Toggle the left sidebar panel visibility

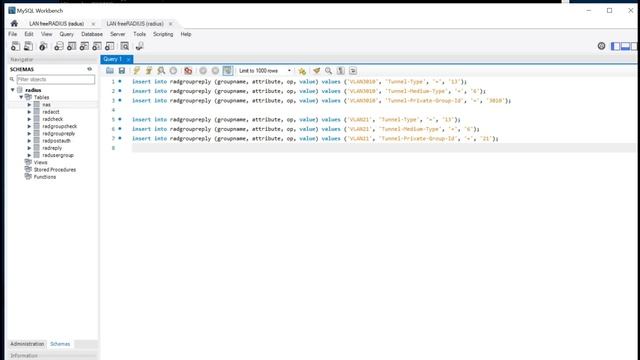coord(616,46)
